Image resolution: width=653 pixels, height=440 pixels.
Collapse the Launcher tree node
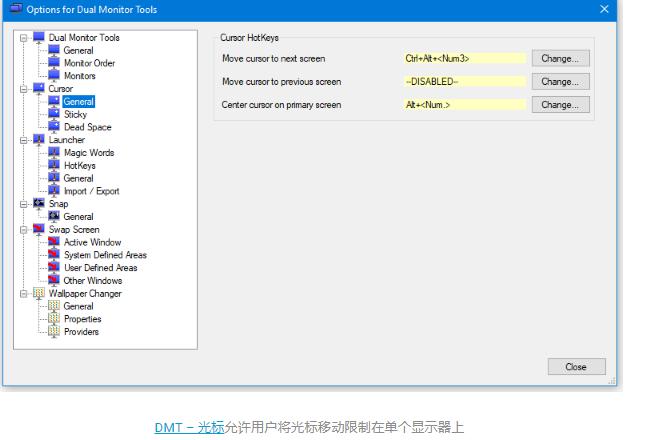24,140
